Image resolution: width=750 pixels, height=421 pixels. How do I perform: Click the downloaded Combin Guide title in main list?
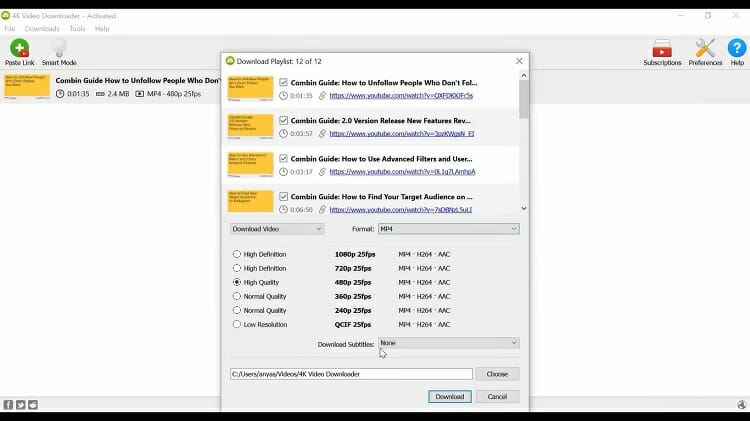point(138,80)
